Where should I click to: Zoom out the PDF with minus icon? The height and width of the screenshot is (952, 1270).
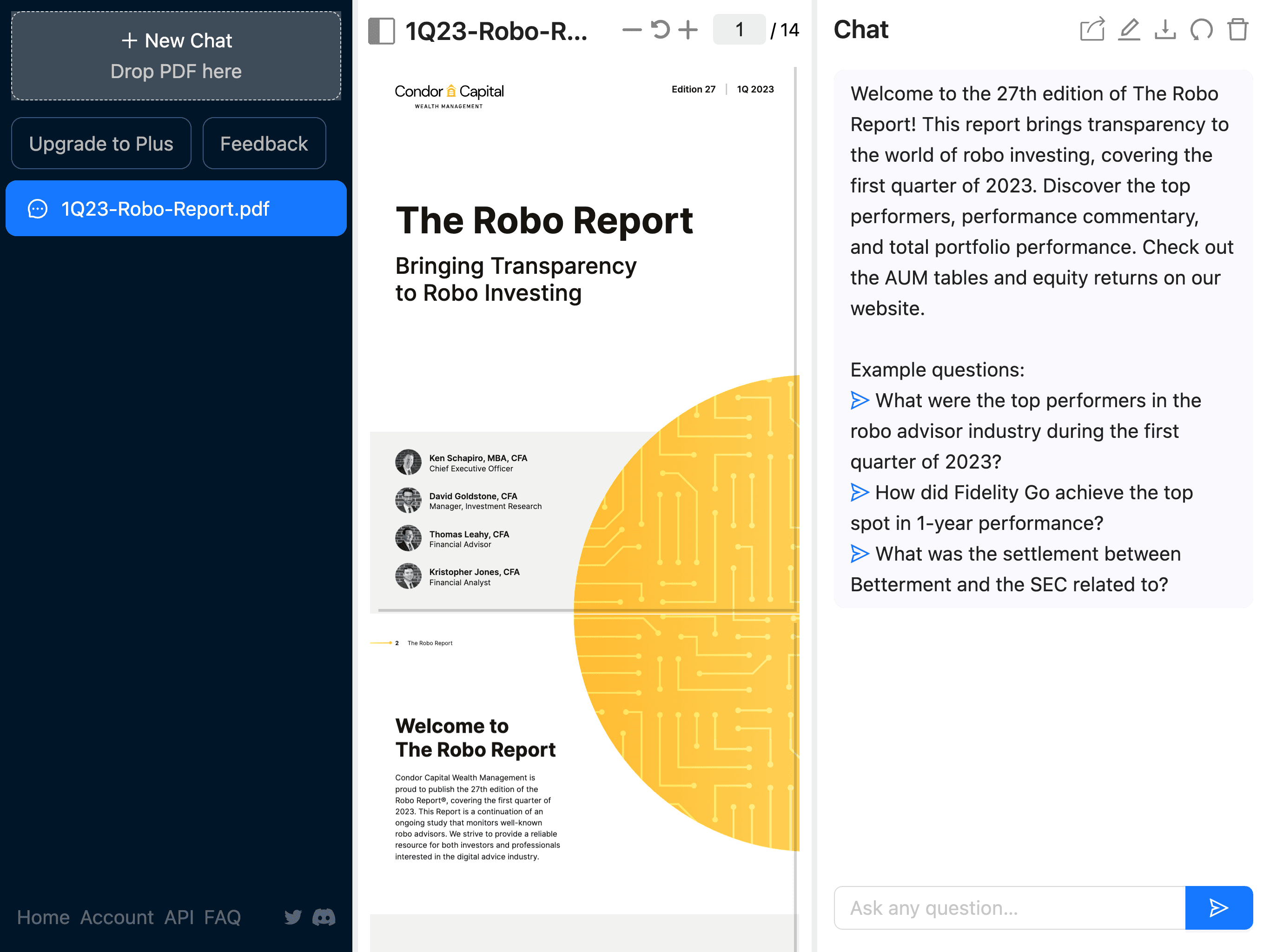[631, 30]
